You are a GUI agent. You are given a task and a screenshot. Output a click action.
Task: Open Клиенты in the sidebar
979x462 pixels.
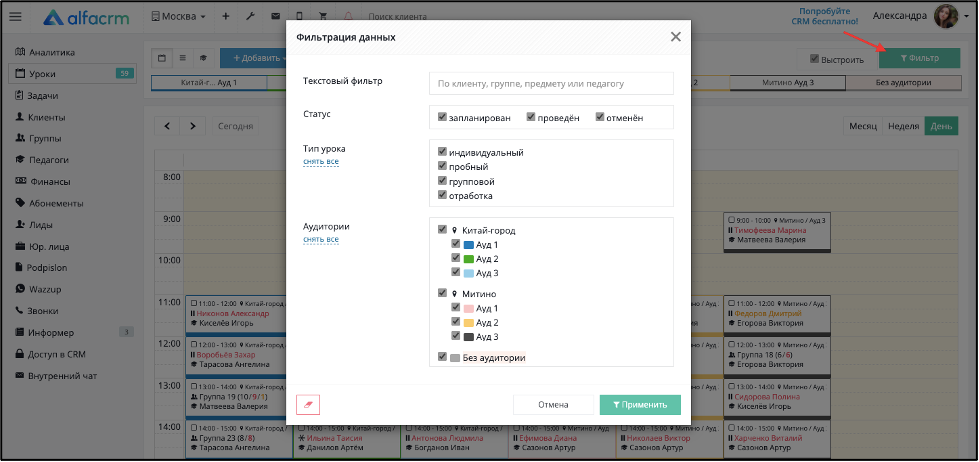point(47,117)
